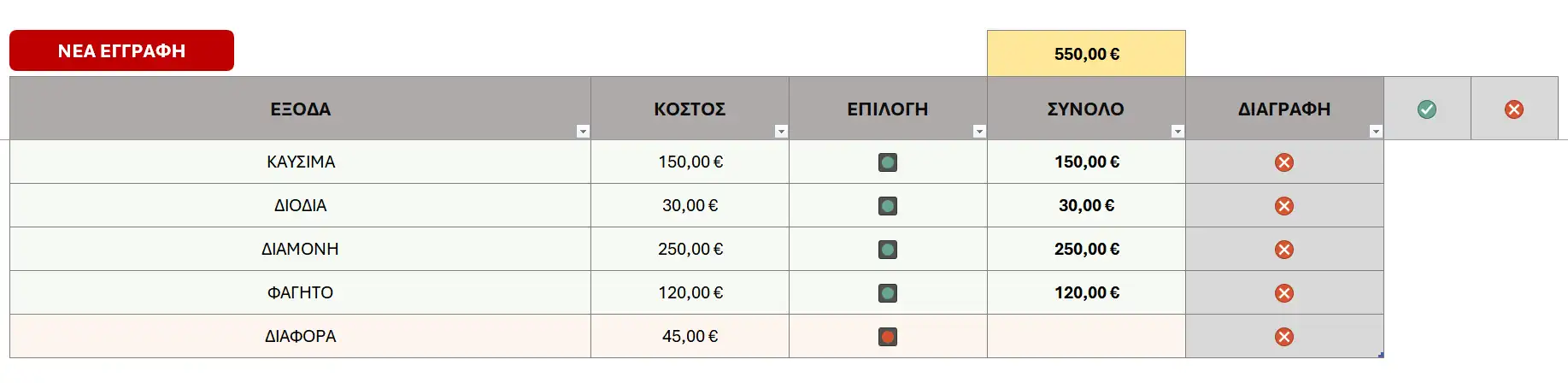Delete the ΚΑΥΣΙΜΑ row
Screen dimensions: 1568x383
pyautogui.click(x=1284, y=162)
